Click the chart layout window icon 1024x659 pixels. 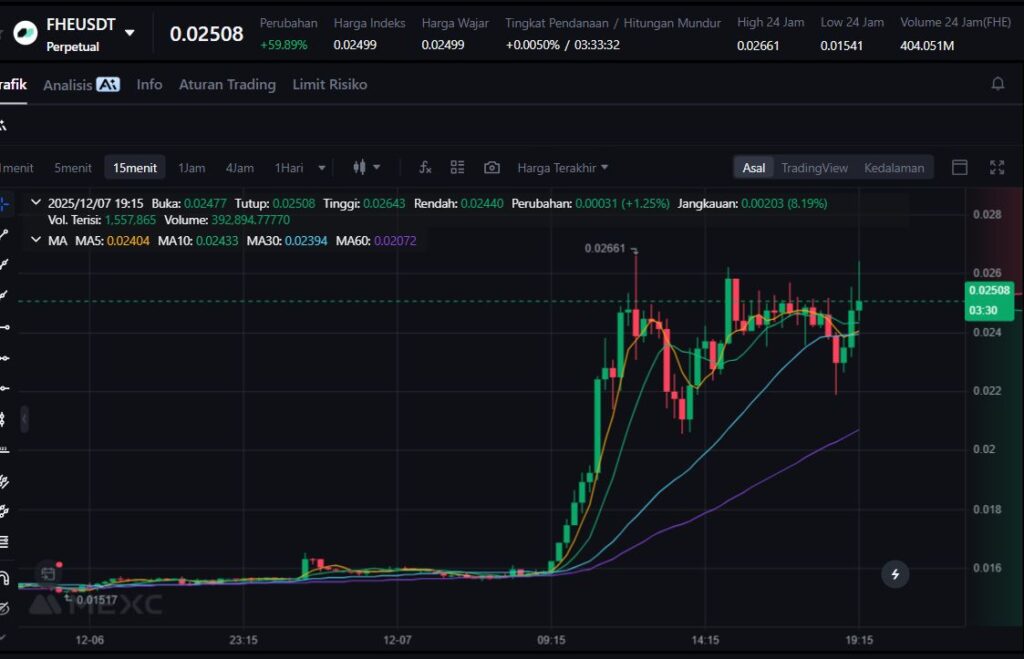tap(959, 168)
